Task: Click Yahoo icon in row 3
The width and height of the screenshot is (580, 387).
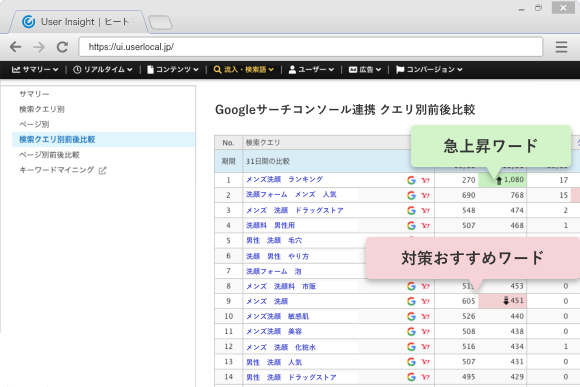Action: tap(425, 210)
